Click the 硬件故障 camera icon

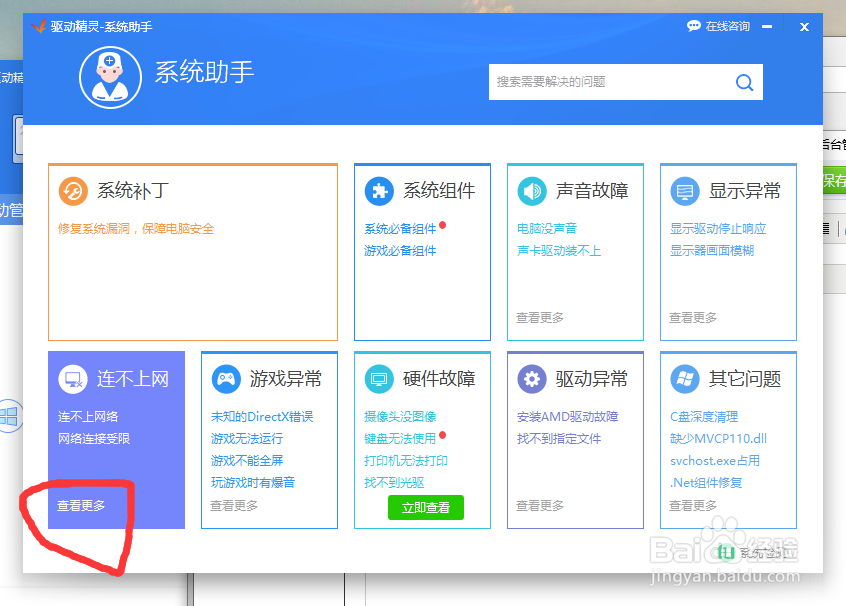coord(379,379)
